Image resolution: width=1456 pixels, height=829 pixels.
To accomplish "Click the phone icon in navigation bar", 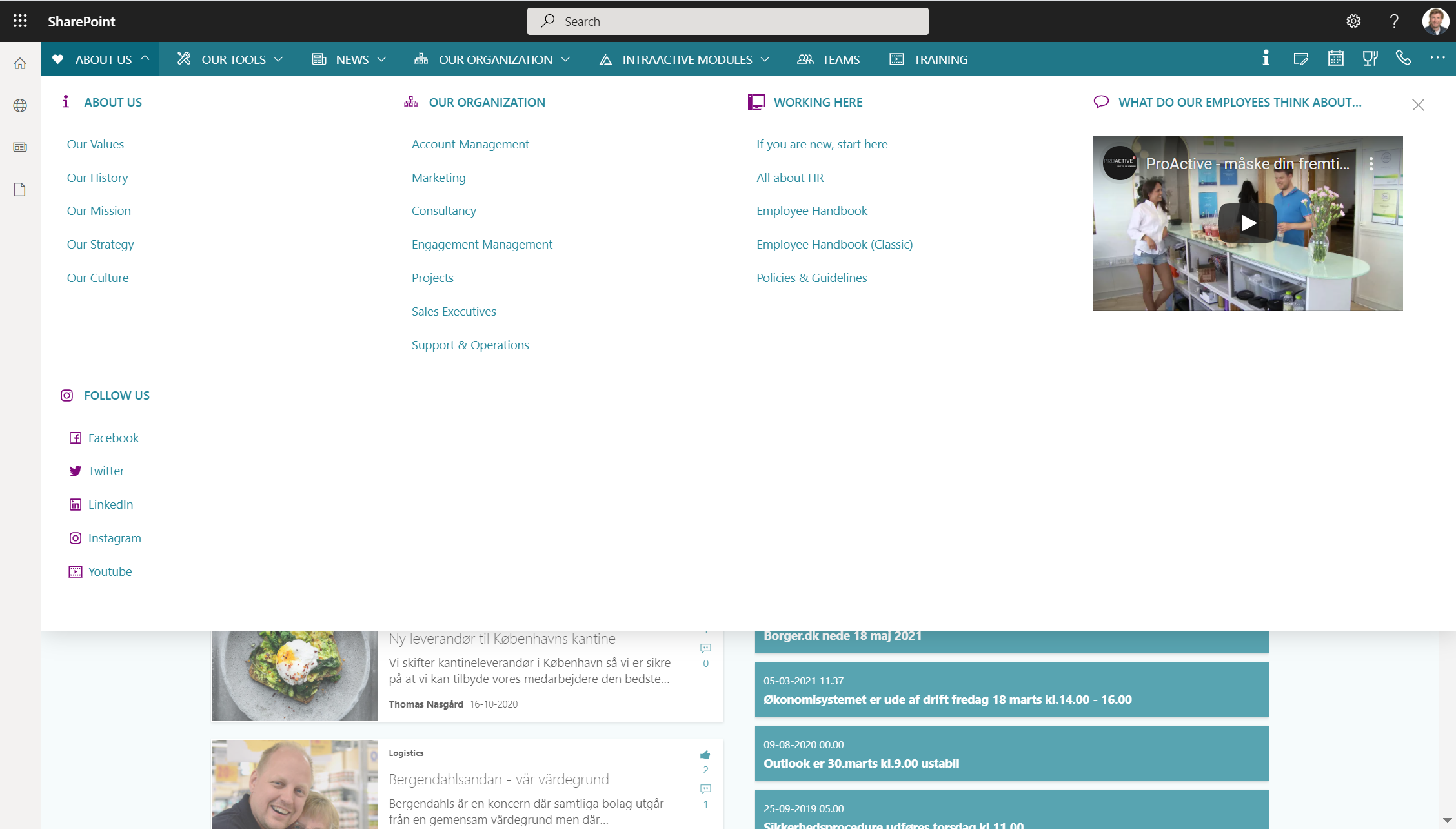I will click(1403, 58).
